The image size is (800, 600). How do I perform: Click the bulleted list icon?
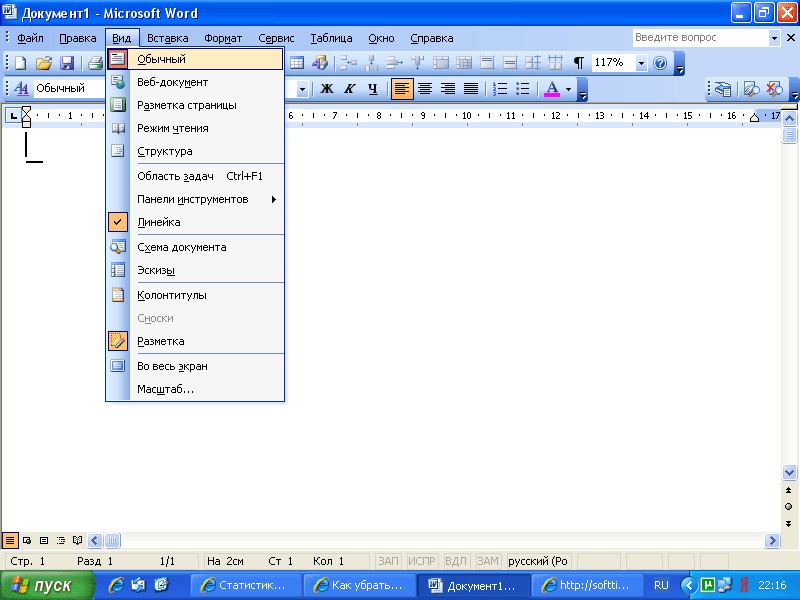coord(523,89)
